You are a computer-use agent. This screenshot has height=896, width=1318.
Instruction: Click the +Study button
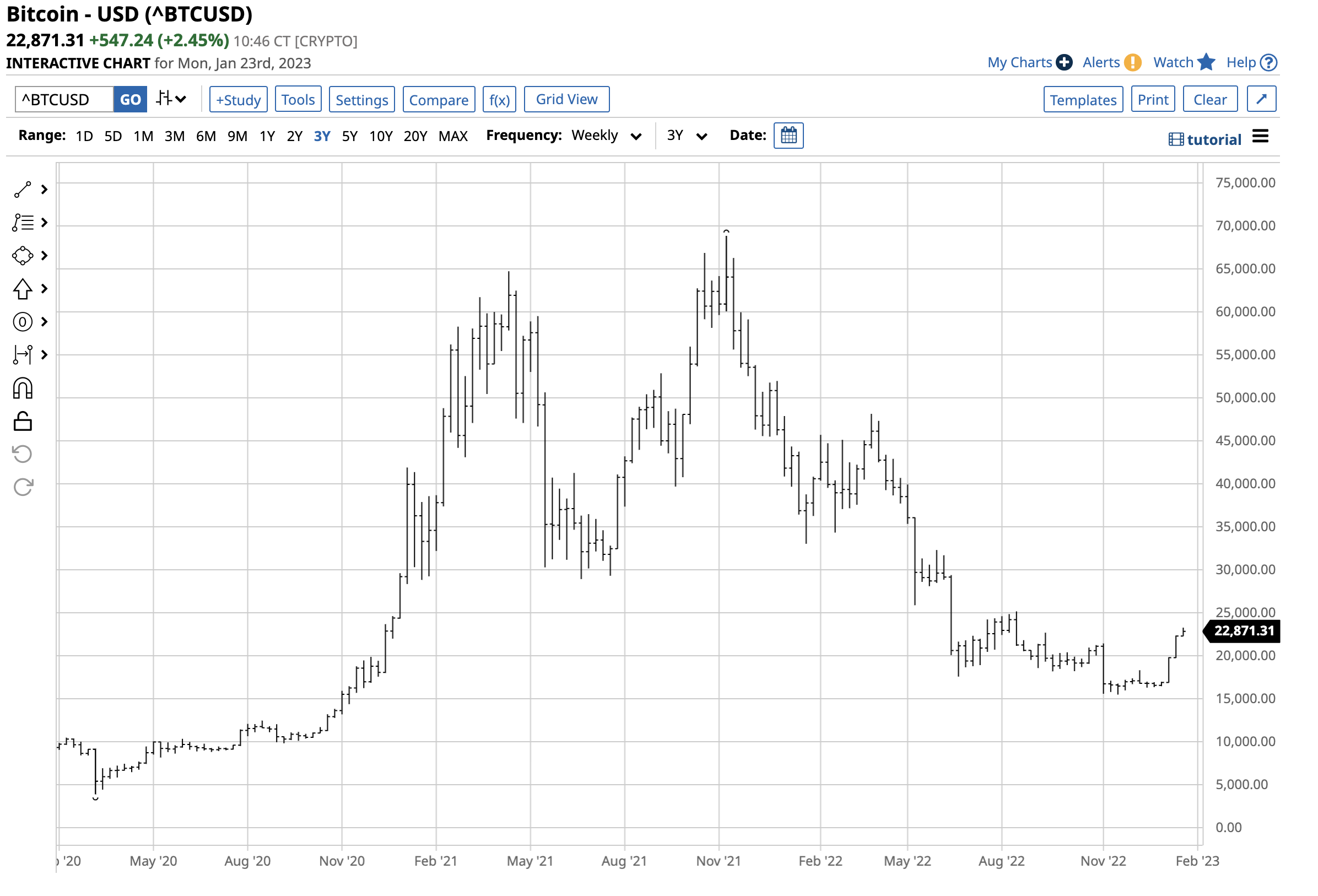(x=238, y=100)
